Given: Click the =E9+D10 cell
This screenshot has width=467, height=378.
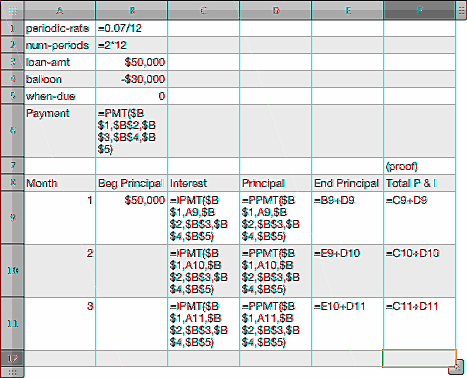Looking at the screenshot, I should click(348, 271).
